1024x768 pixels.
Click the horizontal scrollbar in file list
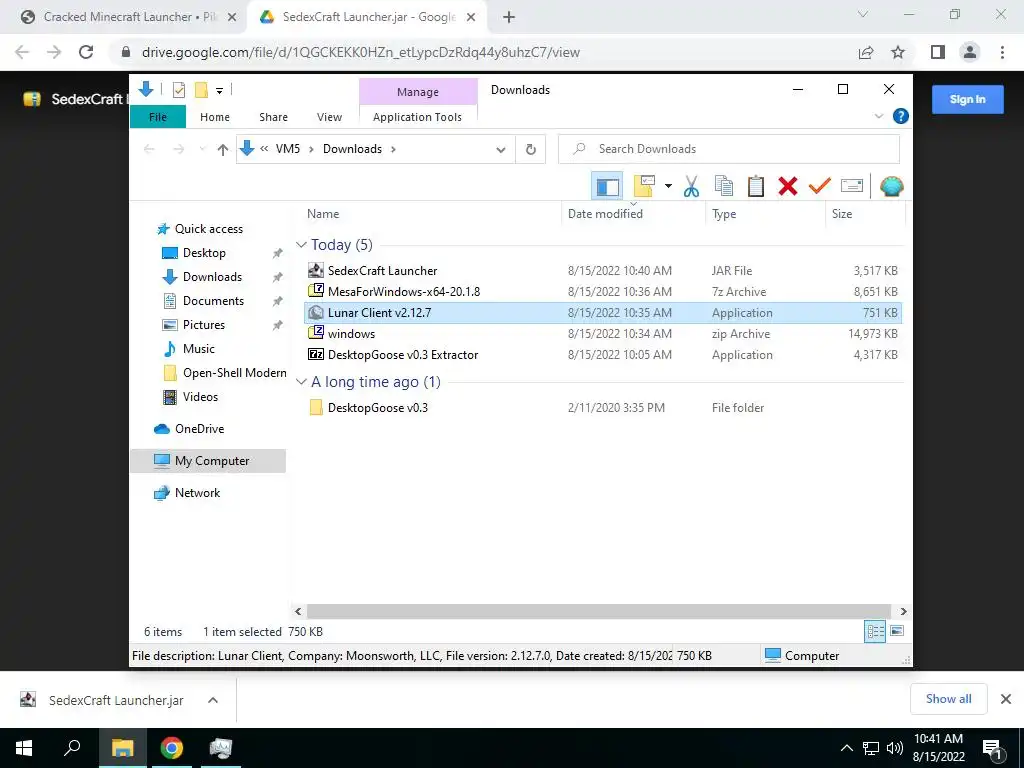tap(599, 611)
